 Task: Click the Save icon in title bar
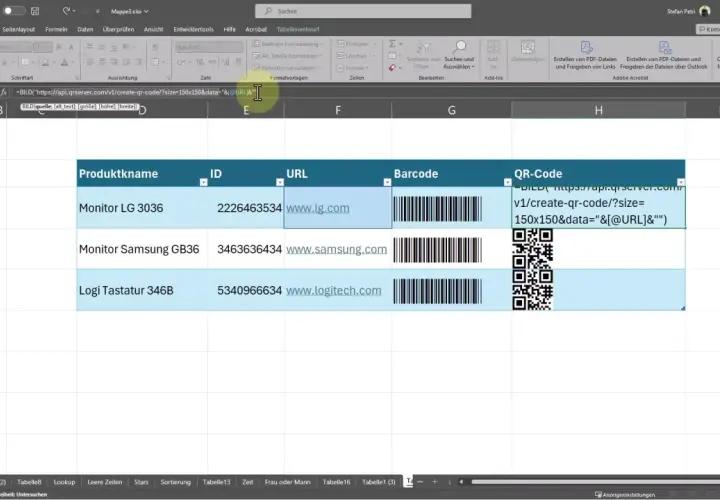[x=35, y=11]
